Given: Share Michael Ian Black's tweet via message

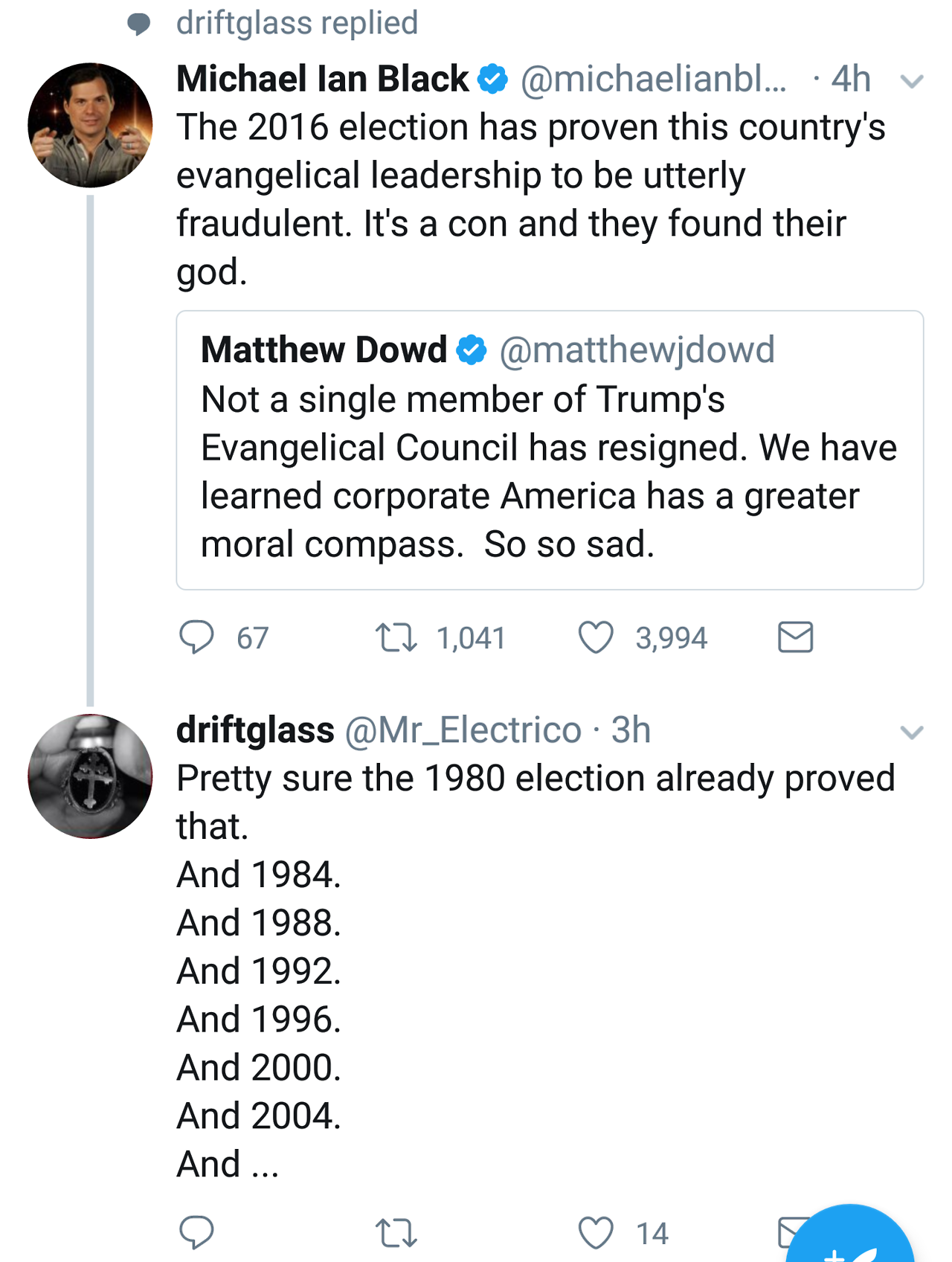Looking at the screenshot, I should [x=795, y=637].
